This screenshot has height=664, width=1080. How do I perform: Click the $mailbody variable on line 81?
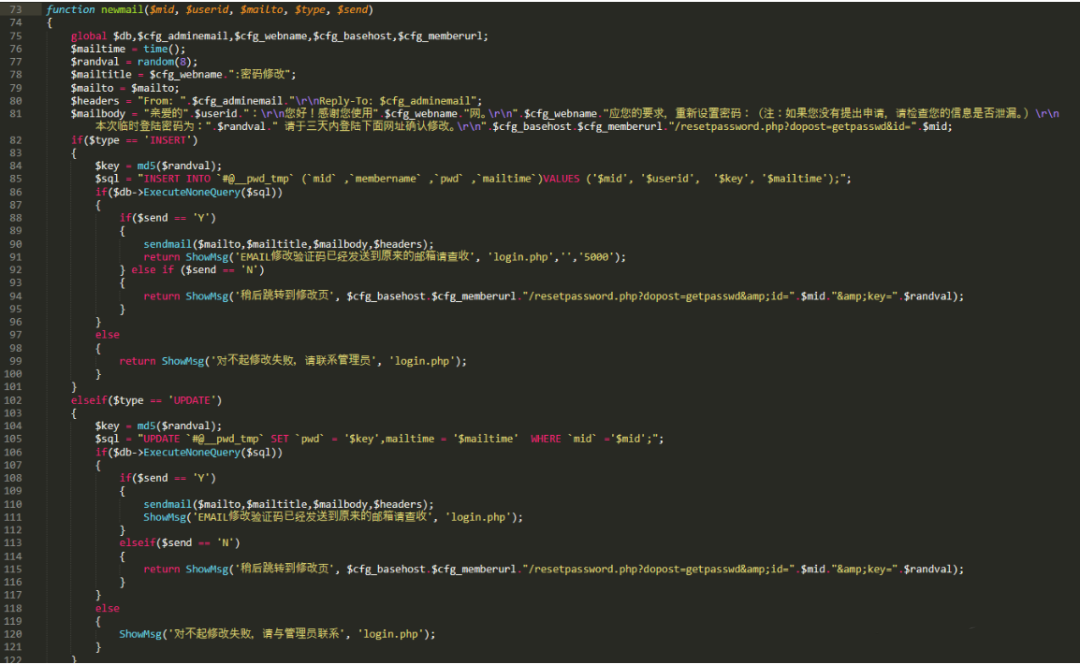click(x=97, y=114)
